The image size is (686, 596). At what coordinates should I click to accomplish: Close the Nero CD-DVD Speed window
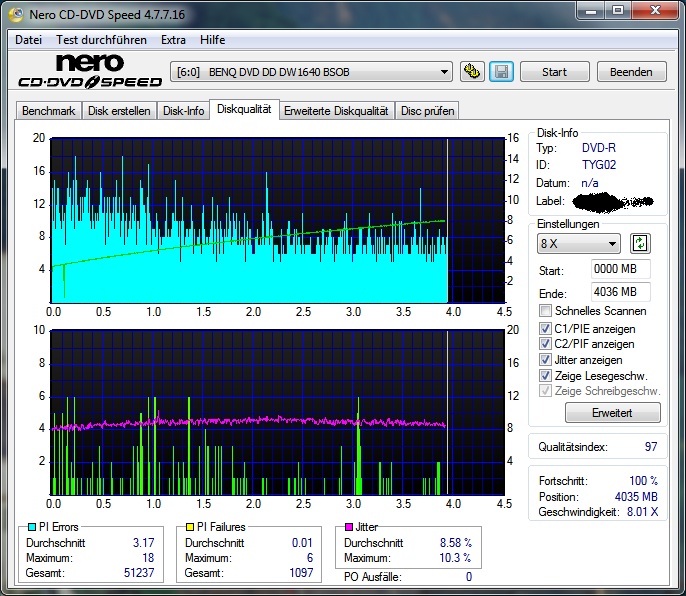[654, 12]
